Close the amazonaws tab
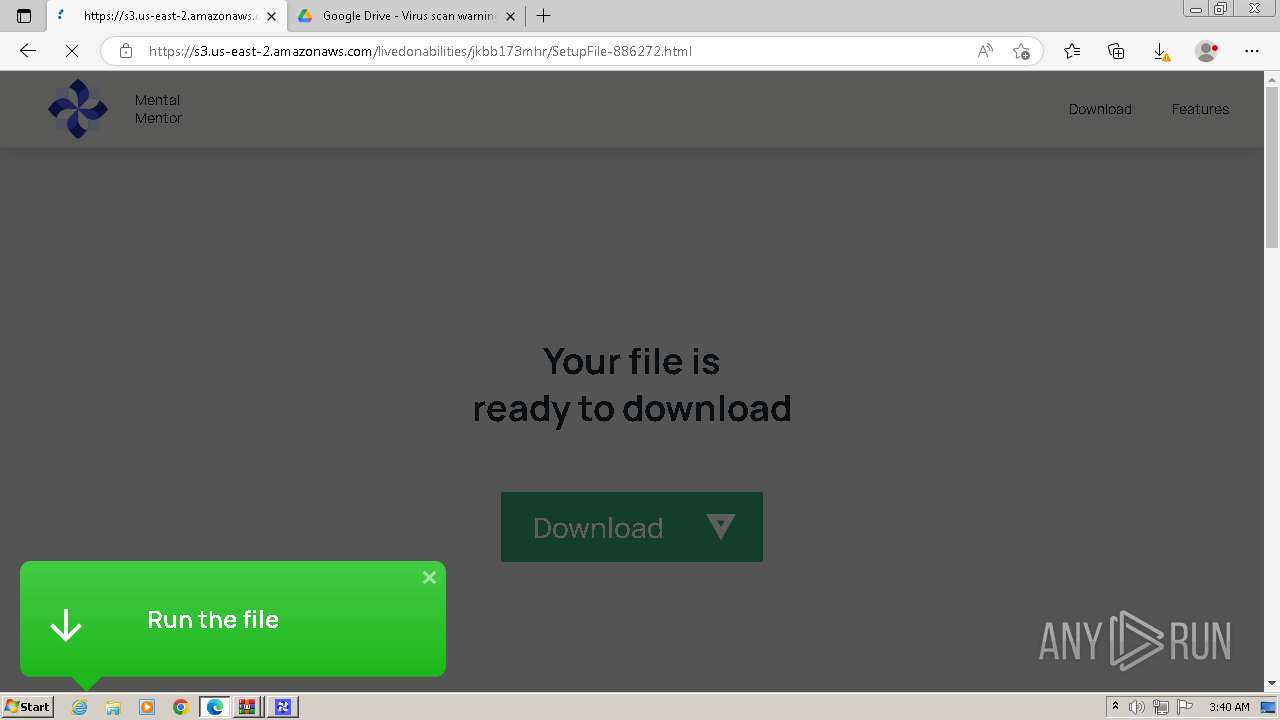1280x720 pixels. tap(271, 16)
